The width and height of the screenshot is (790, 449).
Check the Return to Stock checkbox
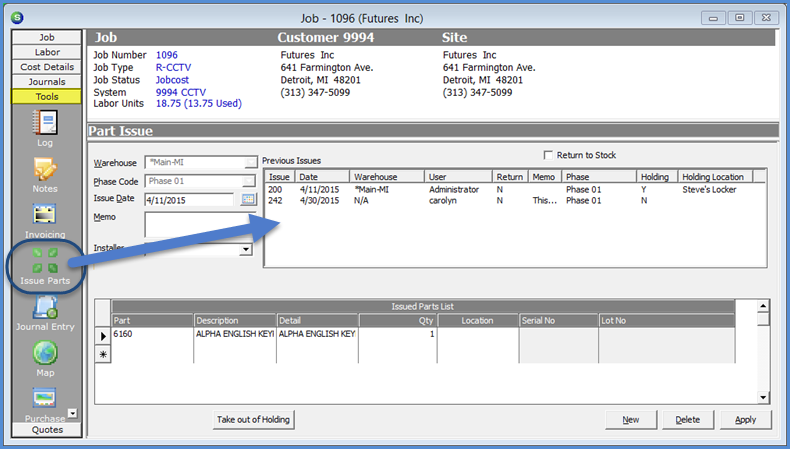click(548, 155)
